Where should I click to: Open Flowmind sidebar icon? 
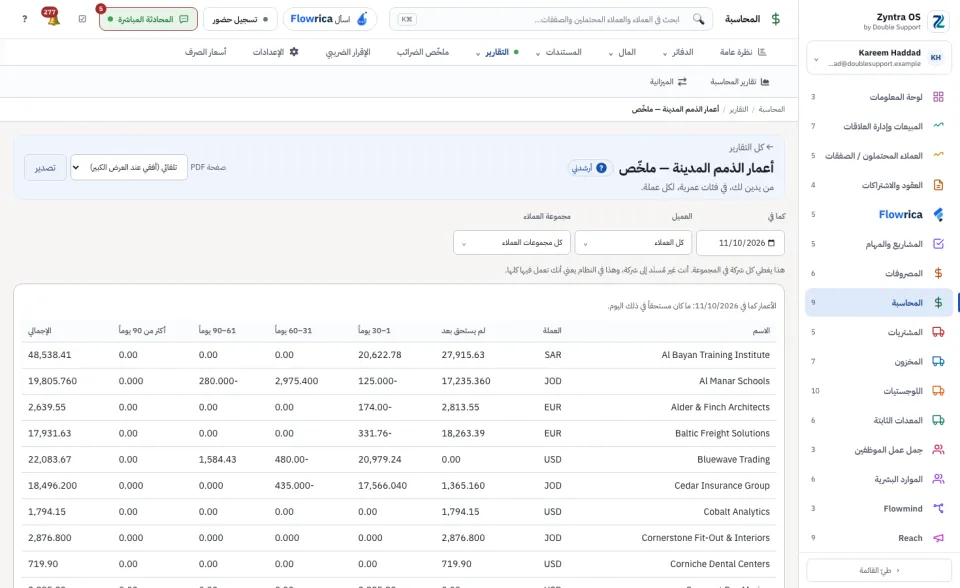(x=938, y=508)
